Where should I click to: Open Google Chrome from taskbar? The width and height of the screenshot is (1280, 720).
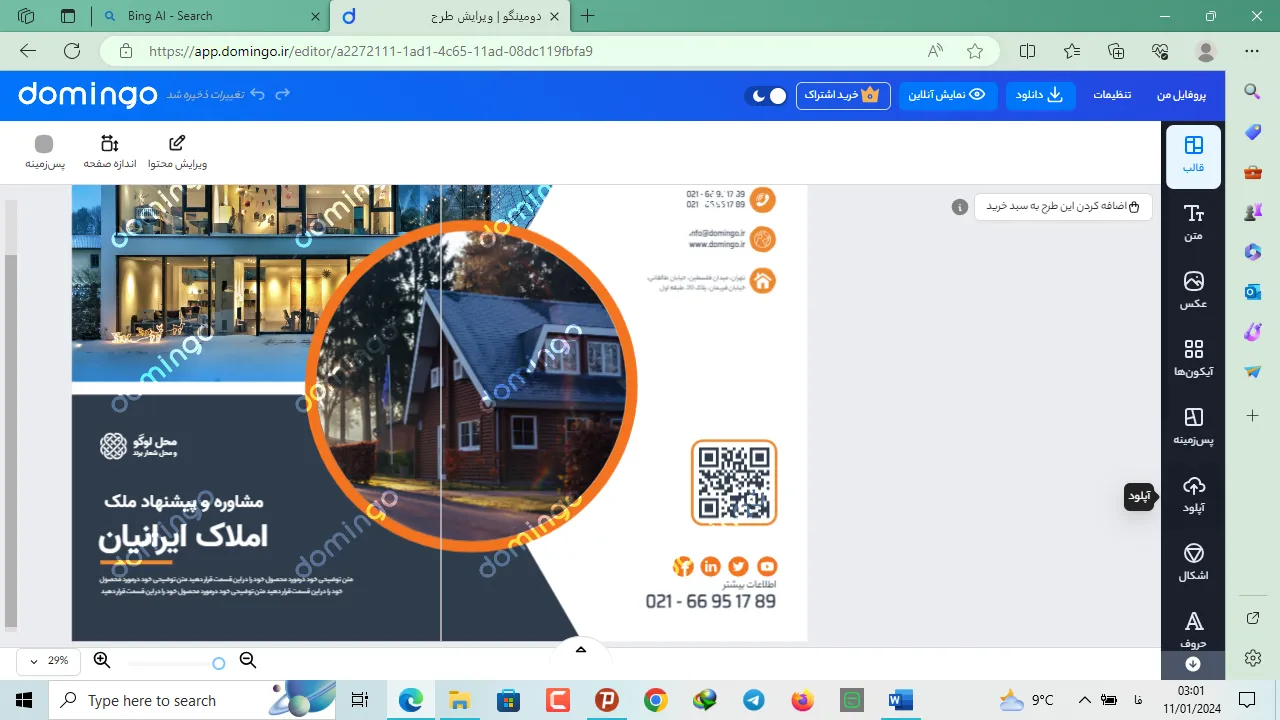[655, 700]
